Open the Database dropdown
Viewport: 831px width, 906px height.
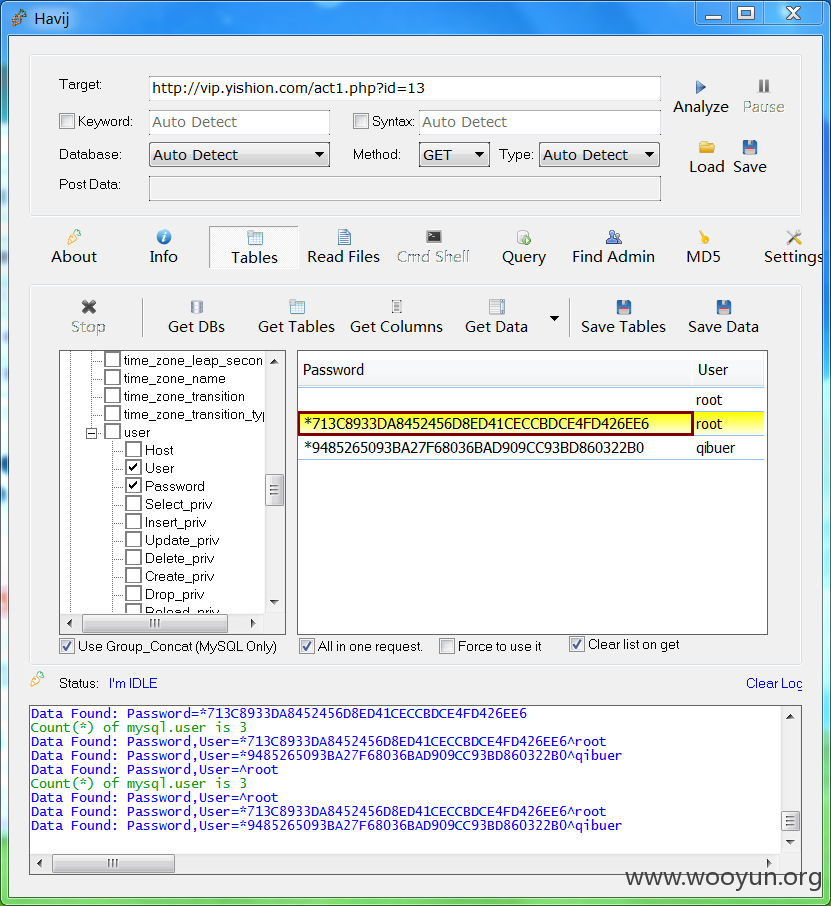pyautogui.click(x=239, y=155)
